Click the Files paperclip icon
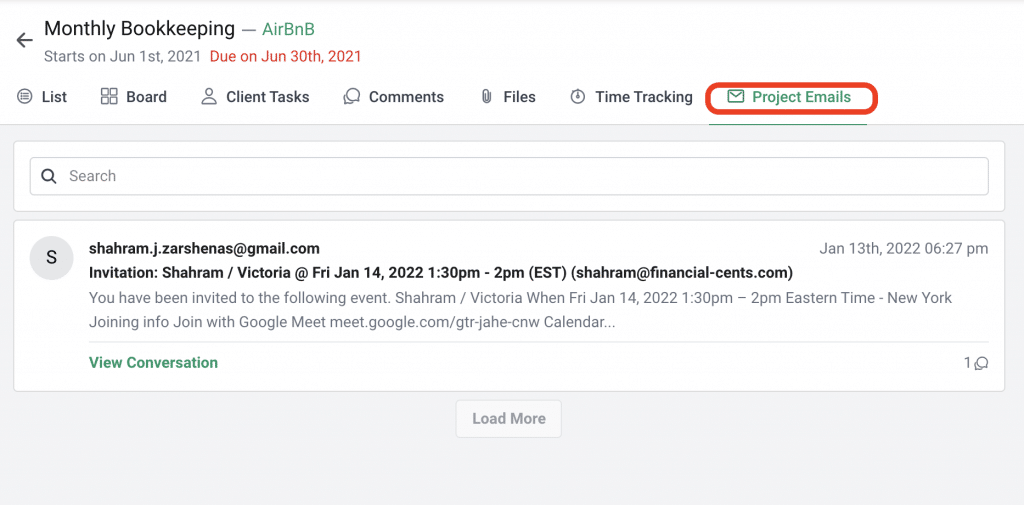The height and width of the screenshot is (505, 1024). (486, 97)
